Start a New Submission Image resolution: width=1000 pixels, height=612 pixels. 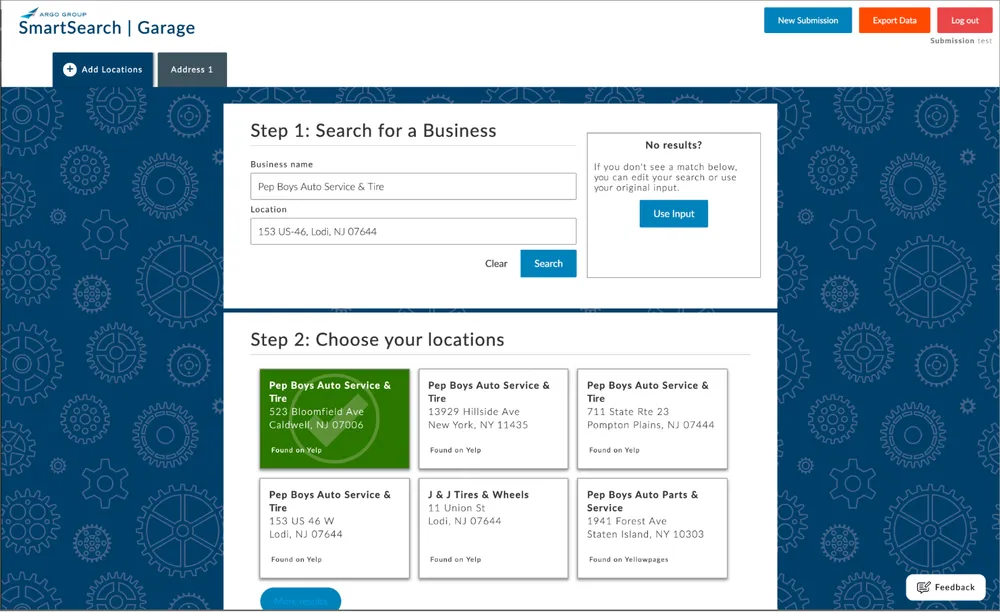pos(807,20)
